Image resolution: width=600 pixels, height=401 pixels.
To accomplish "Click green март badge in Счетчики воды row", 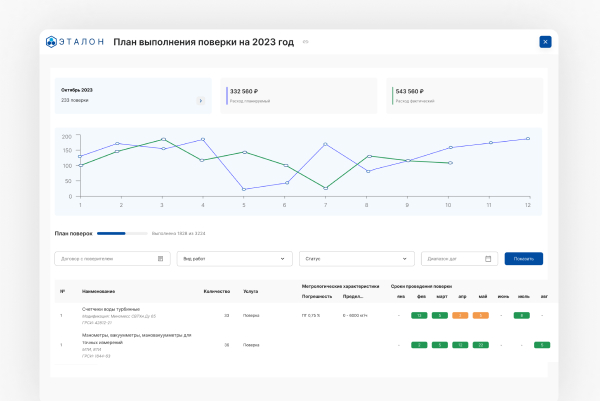I will point(440,316).
